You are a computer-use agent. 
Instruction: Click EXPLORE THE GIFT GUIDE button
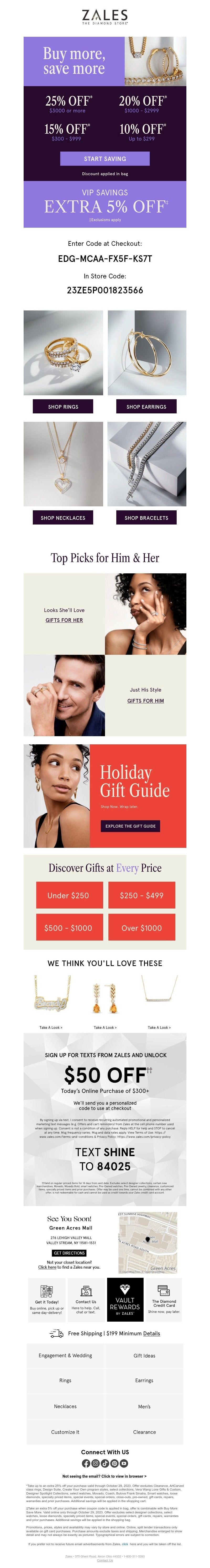[x=130, y=826]
